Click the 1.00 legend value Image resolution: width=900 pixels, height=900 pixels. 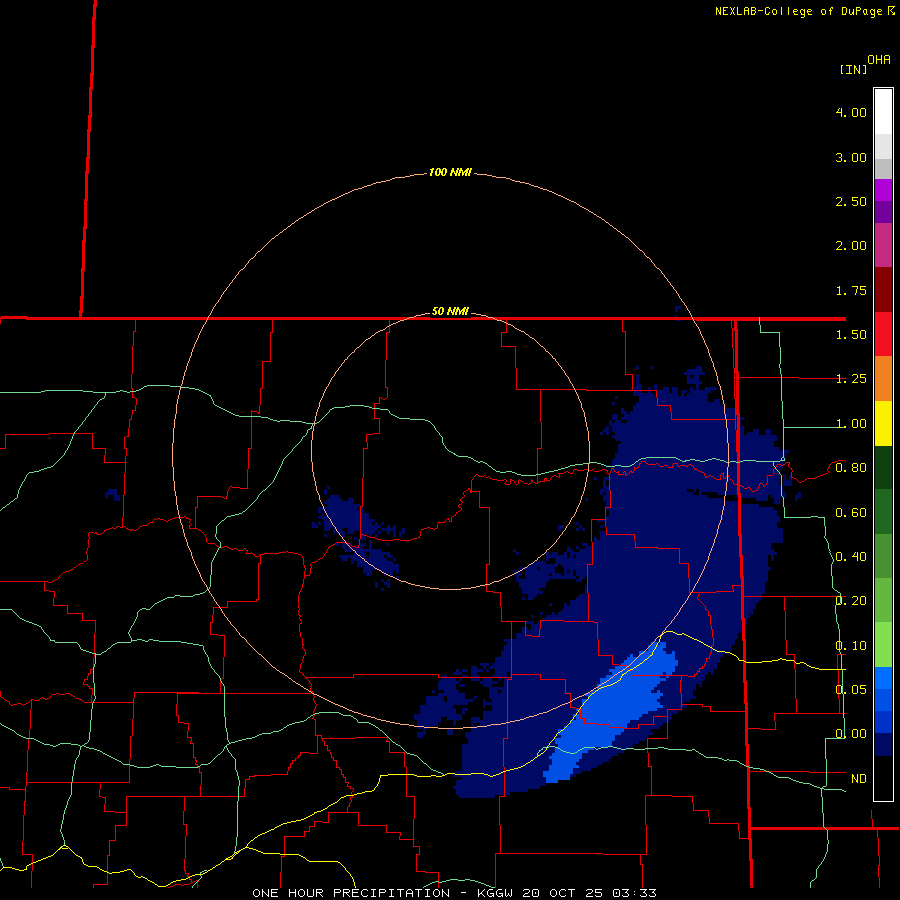[x=851, y=424]
